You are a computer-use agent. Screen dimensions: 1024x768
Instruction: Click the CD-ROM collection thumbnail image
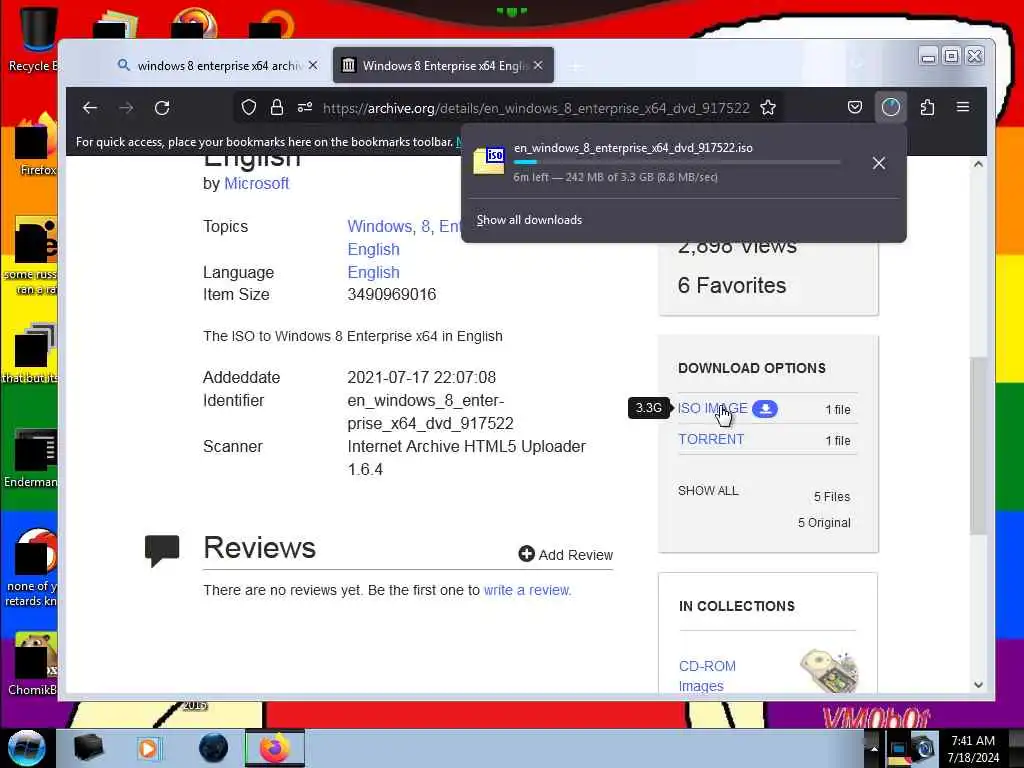[x=829, y=671]
